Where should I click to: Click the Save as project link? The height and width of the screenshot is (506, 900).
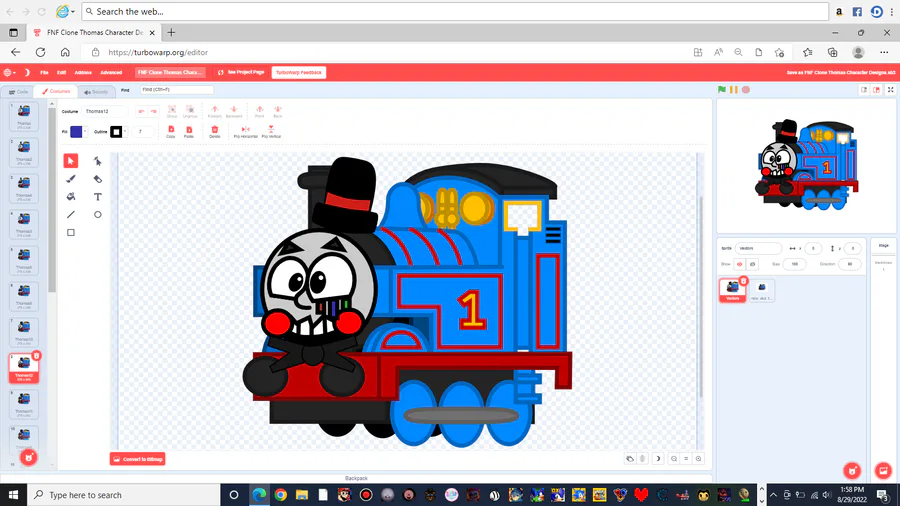point(841,72)
